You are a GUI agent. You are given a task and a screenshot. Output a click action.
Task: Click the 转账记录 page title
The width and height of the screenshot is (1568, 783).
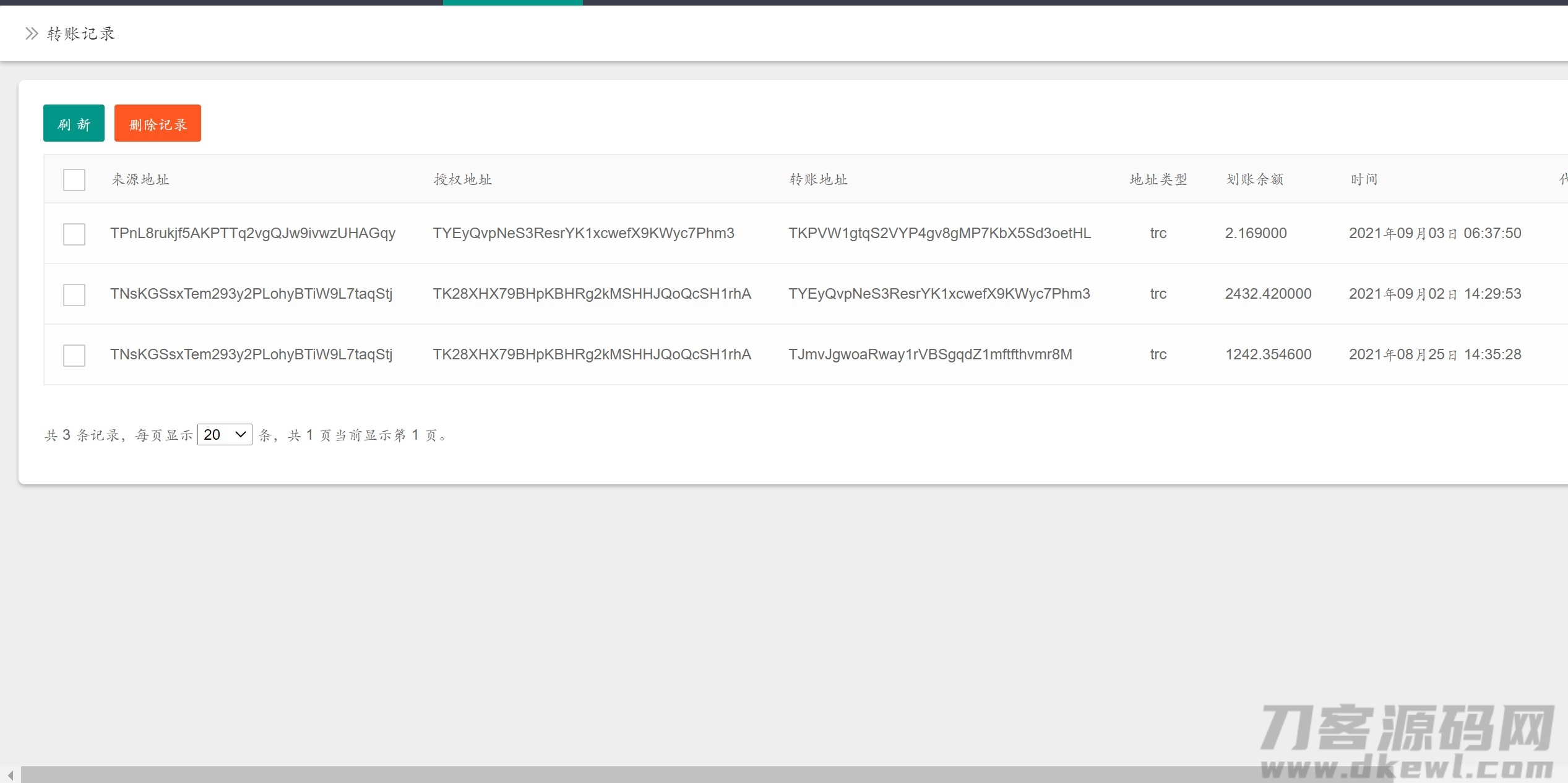[81, 33]
